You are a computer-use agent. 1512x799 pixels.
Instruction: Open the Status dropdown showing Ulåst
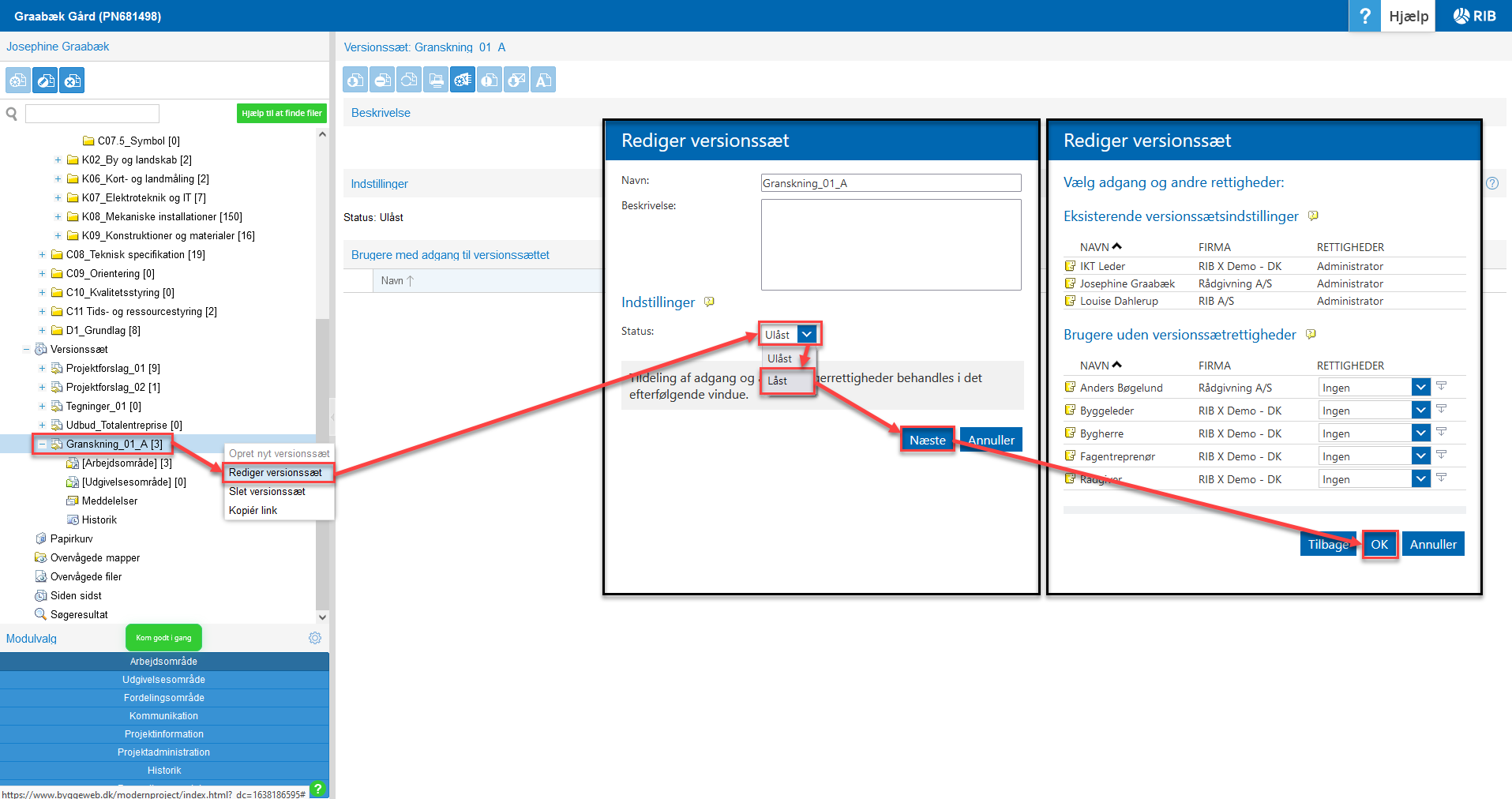pyautogui.click(x=806, y=335)
